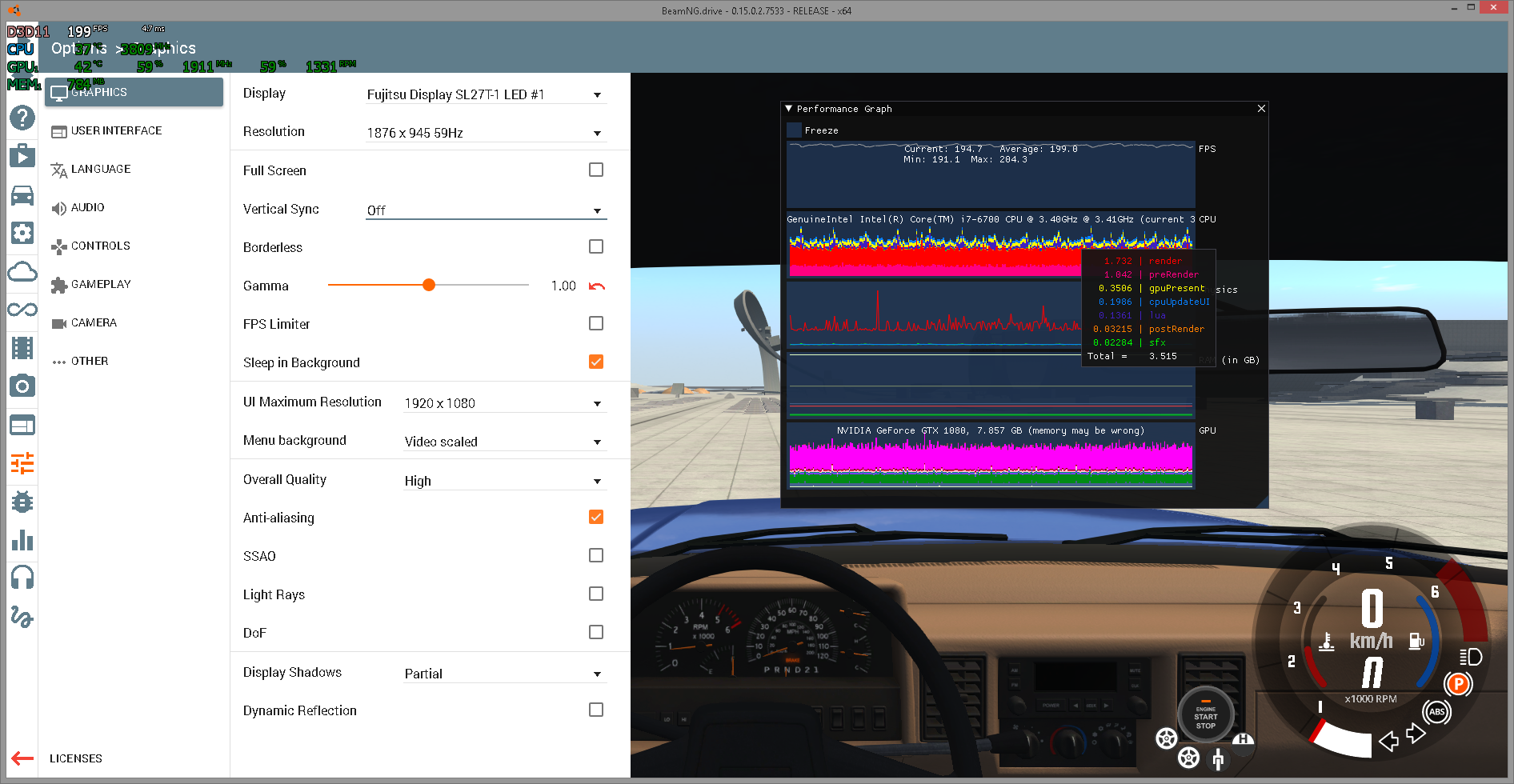Switch to Audio options
The height and width of the screenshot is (784, 1514).
coord(134,207)
